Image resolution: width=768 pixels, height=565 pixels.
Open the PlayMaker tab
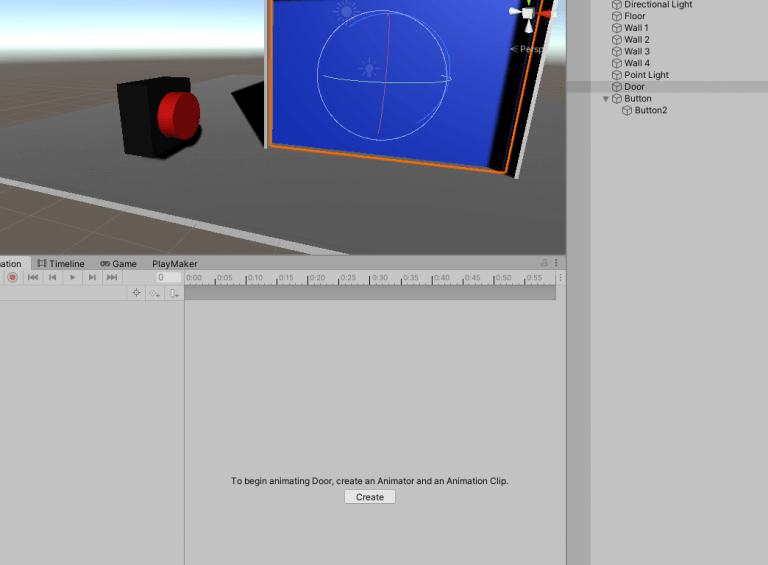pos(174,263)
